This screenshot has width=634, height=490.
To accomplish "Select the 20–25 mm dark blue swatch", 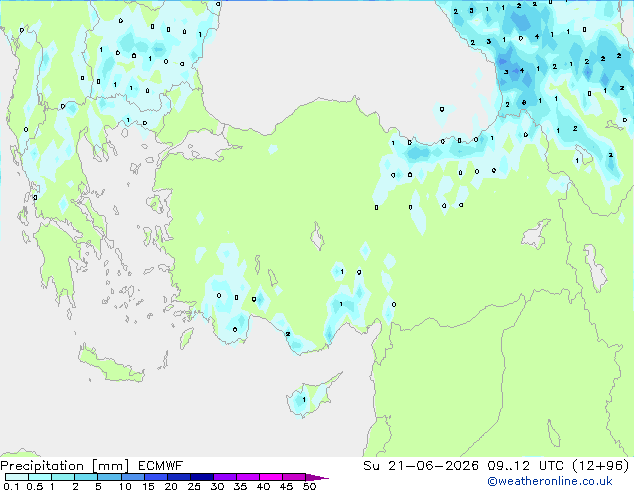I will (178, 477).
